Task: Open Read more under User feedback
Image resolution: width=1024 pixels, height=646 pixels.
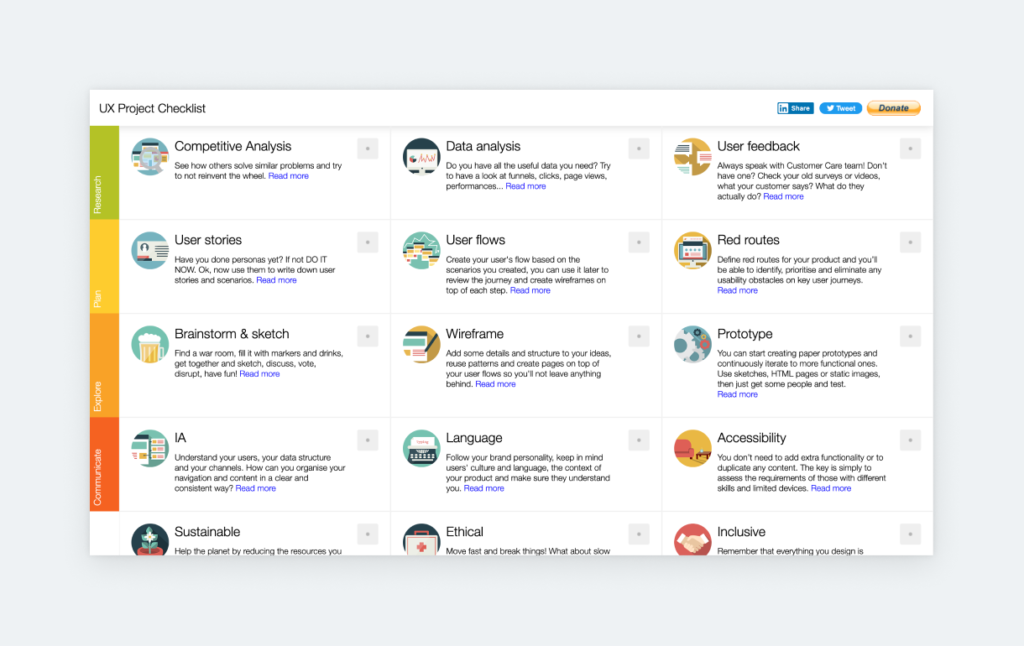Action: (x=784, y=197)
